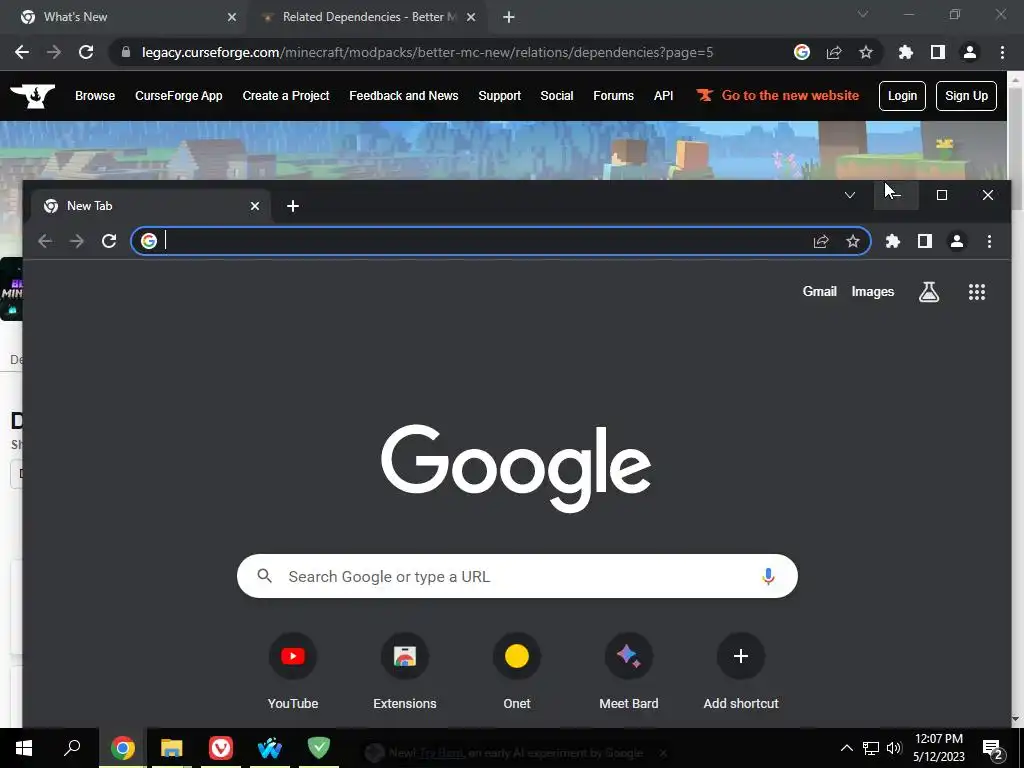The height and width of the screenshot is (768, 1024).
Task: Open Search Labs flask icon
Action: point(929,292)
